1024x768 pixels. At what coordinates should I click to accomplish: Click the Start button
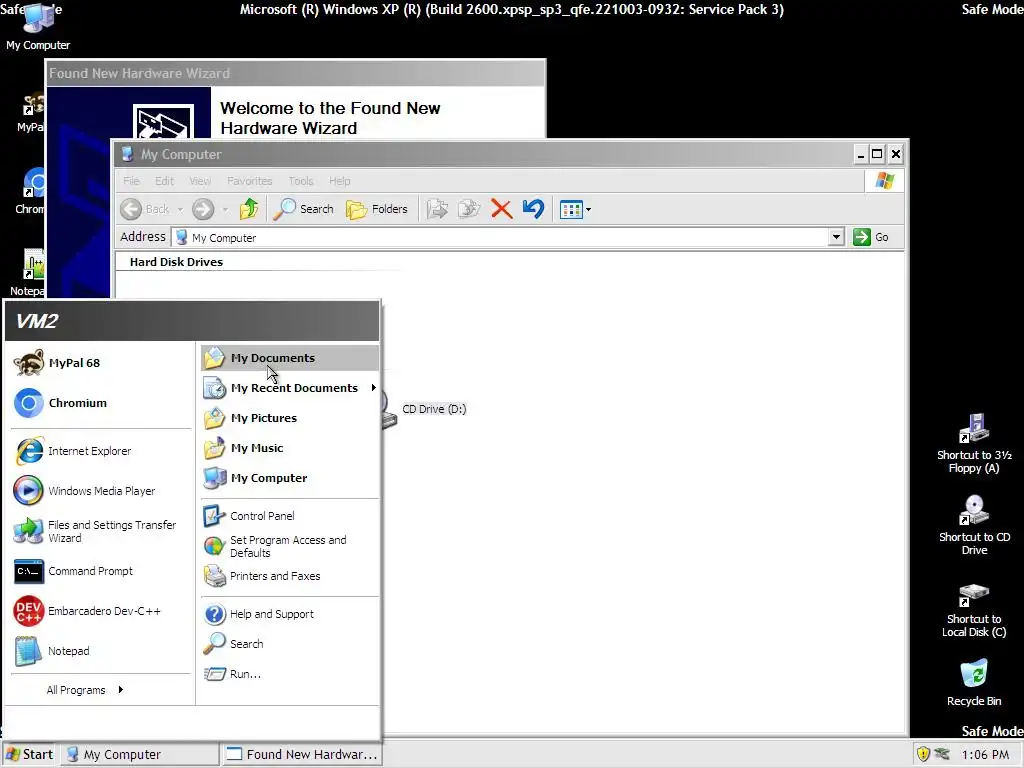[x=29, y=754]
